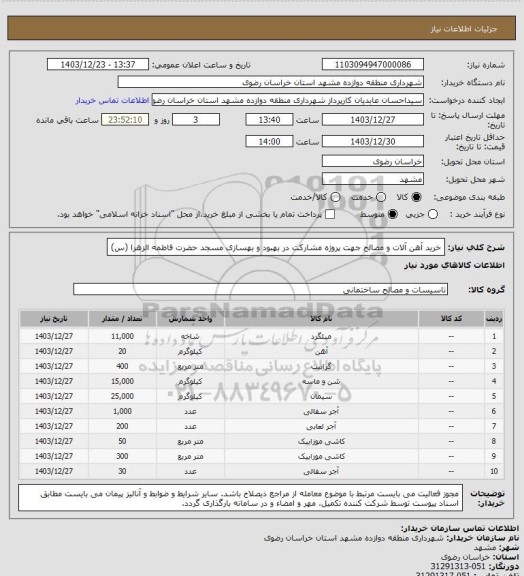Click the response deadline date 1403/12/27 field

tap(373, 120)
